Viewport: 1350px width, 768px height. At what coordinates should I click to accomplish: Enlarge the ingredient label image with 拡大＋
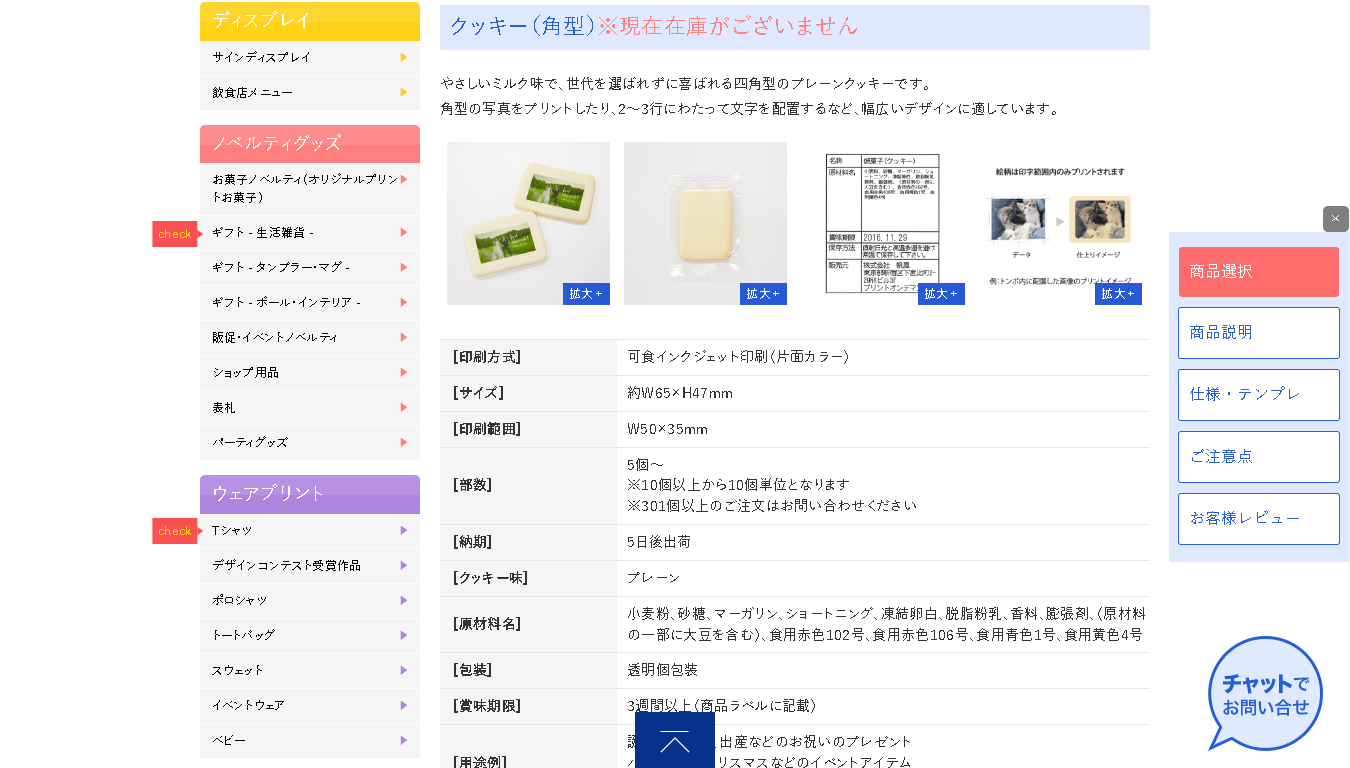(x=941, y=293)
